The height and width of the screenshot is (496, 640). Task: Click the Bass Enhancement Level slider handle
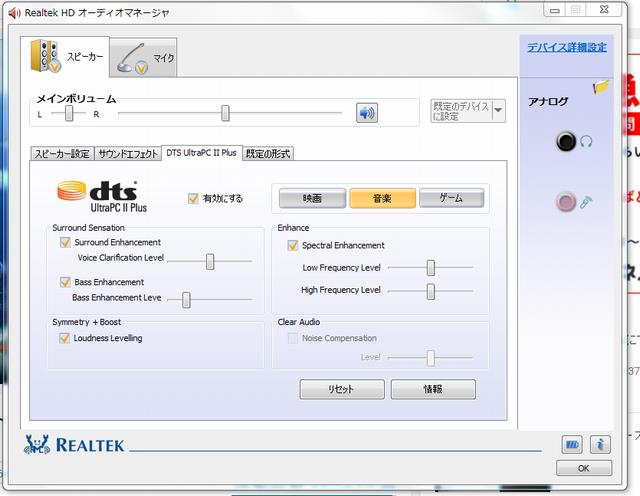(186, 300)
